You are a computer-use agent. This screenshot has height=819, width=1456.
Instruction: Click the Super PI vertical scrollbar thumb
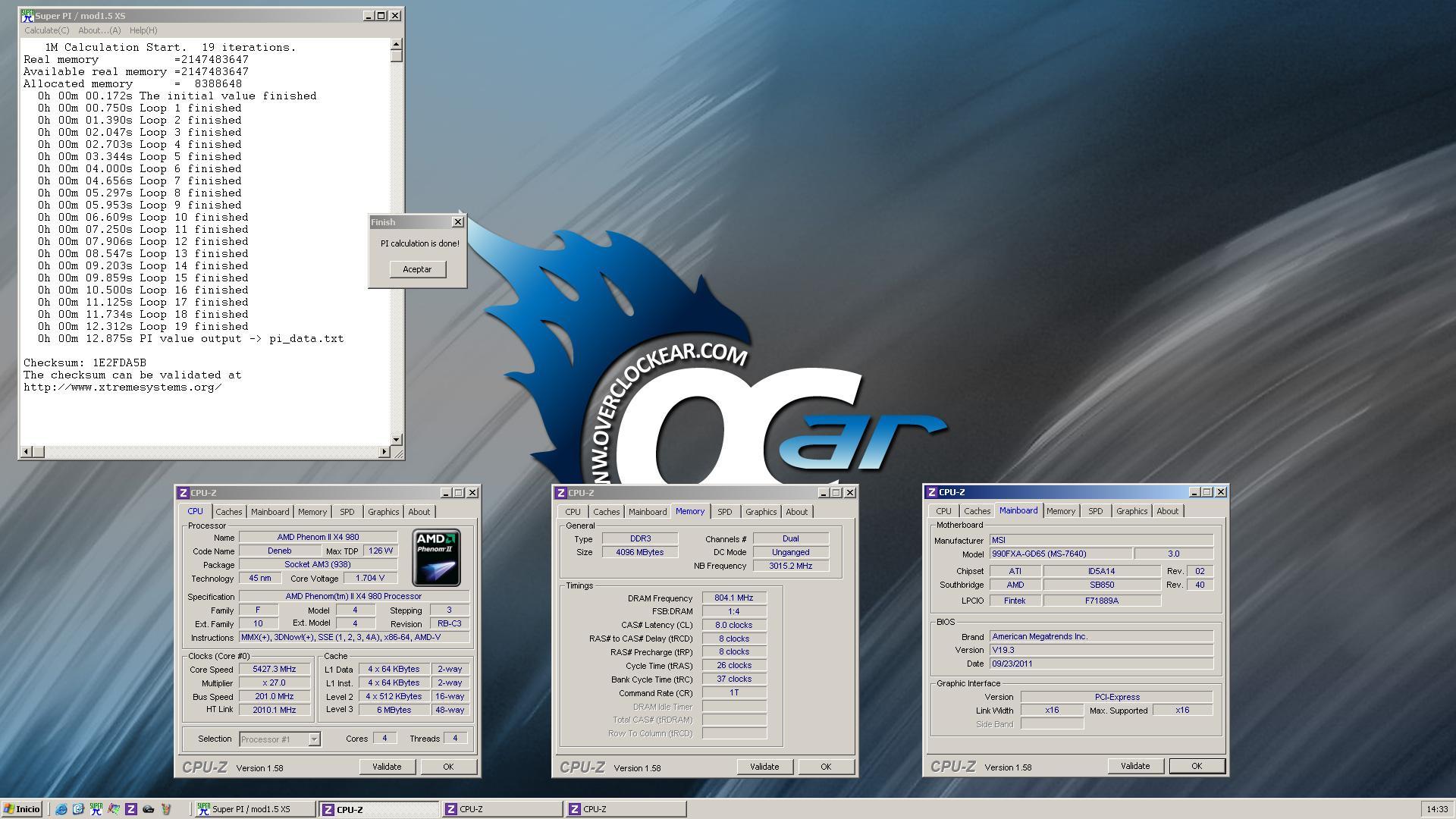[397, 55]
